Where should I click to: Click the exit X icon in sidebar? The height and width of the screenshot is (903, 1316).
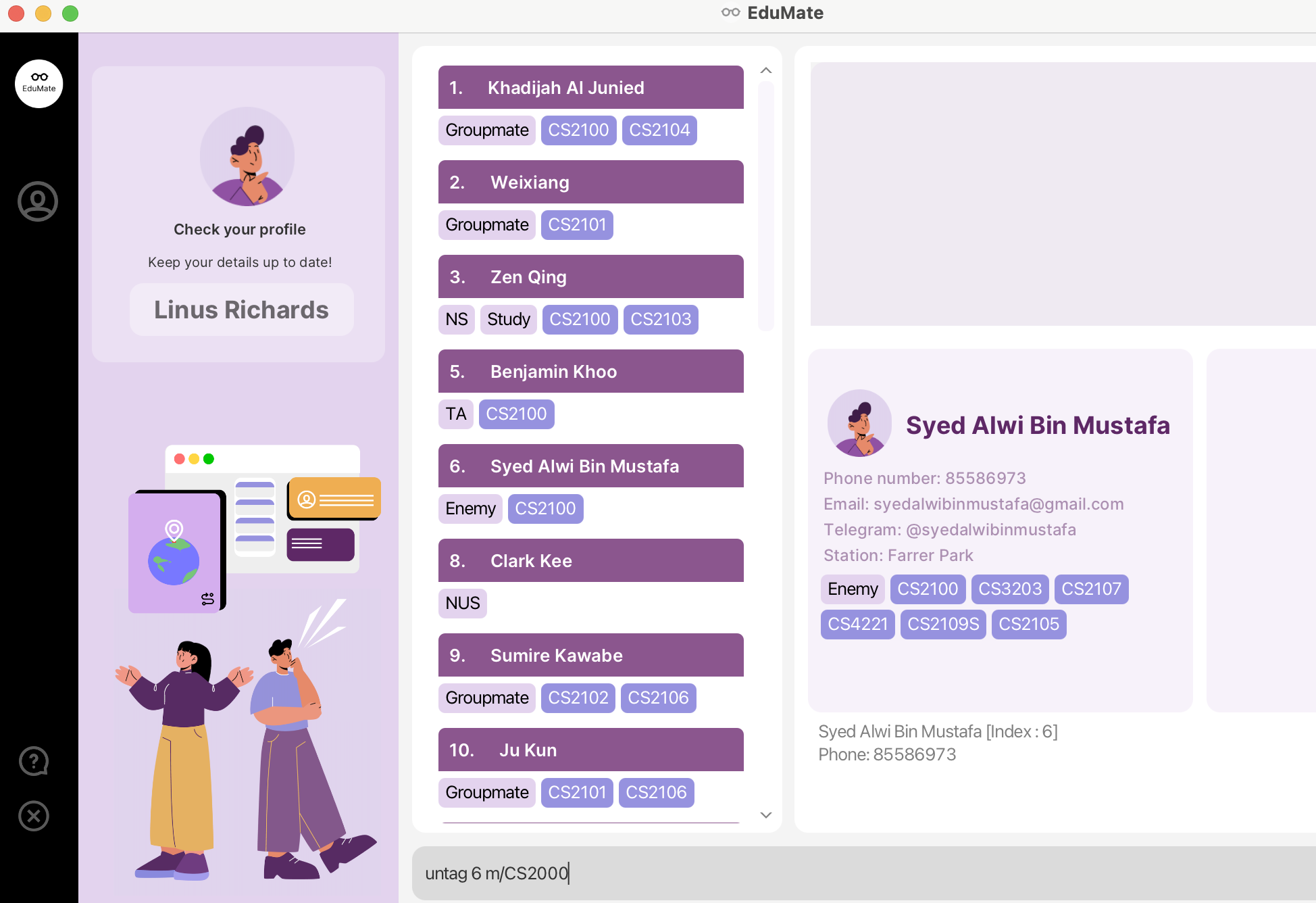coord(34,816)
